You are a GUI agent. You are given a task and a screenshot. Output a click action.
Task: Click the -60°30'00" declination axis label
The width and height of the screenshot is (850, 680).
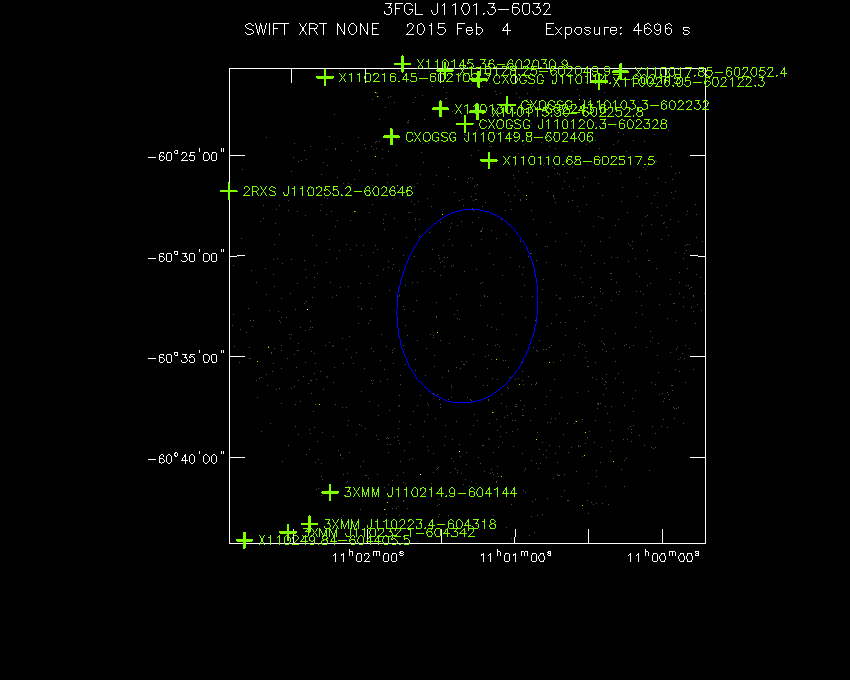[186, 256]
